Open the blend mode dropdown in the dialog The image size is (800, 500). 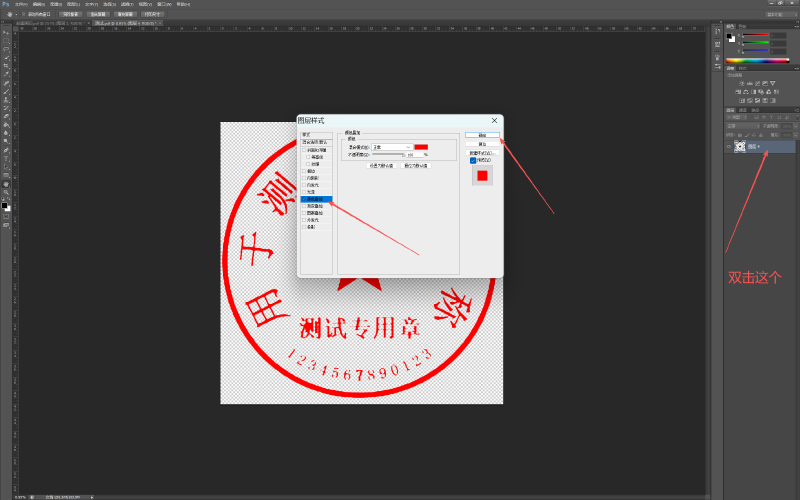point(392,147)
